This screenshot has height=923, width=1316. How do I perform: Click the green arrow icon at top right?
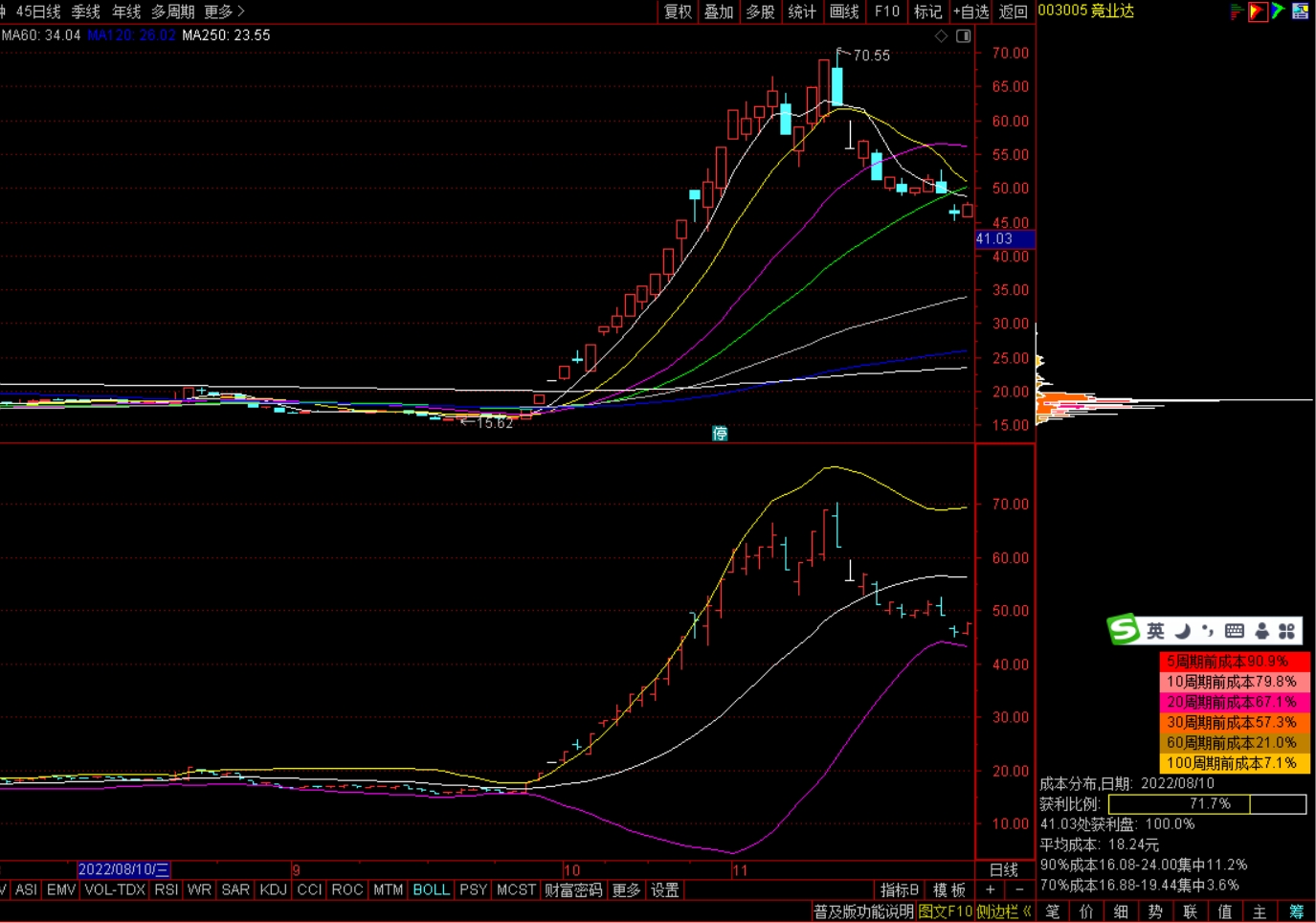pyautogui.click(x=1279, y=11)
